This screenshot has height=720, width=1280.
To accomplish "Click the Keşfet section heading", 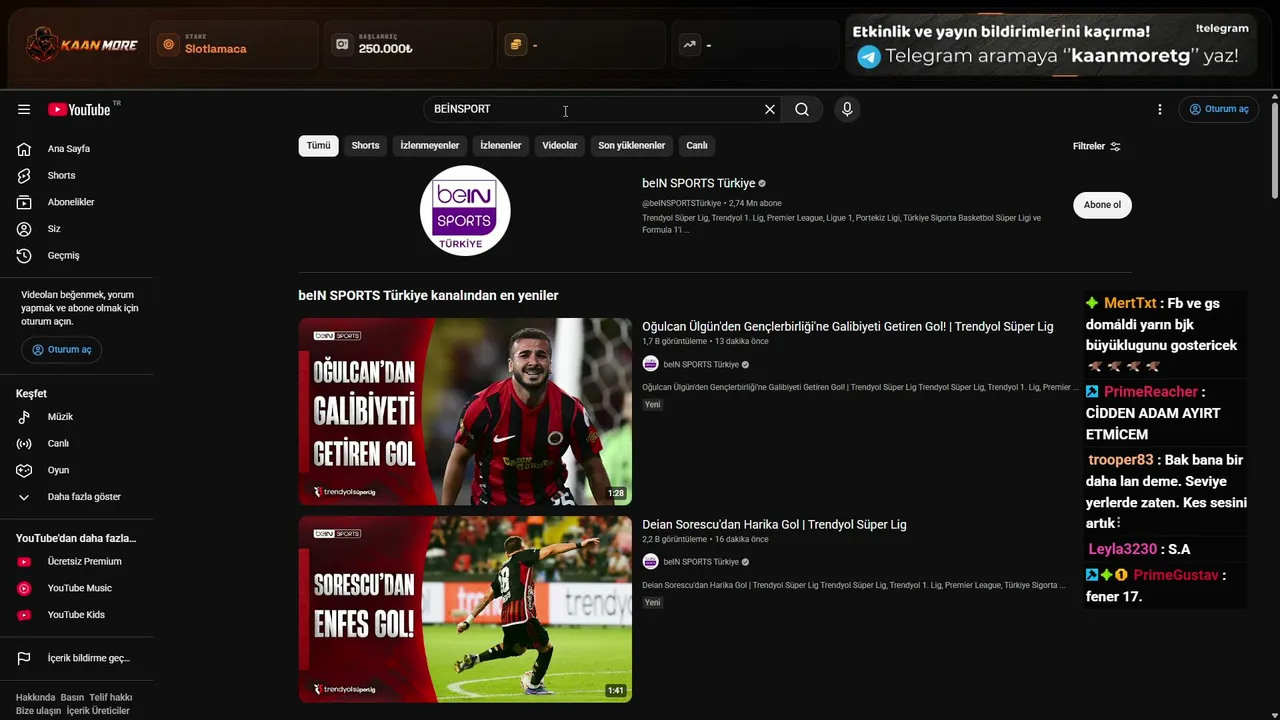I will point(31,394).
